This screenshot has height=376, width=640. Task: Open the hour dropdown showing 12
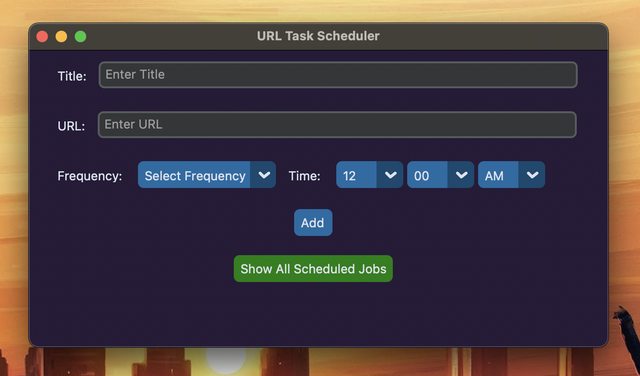click(x=369, y=175)
